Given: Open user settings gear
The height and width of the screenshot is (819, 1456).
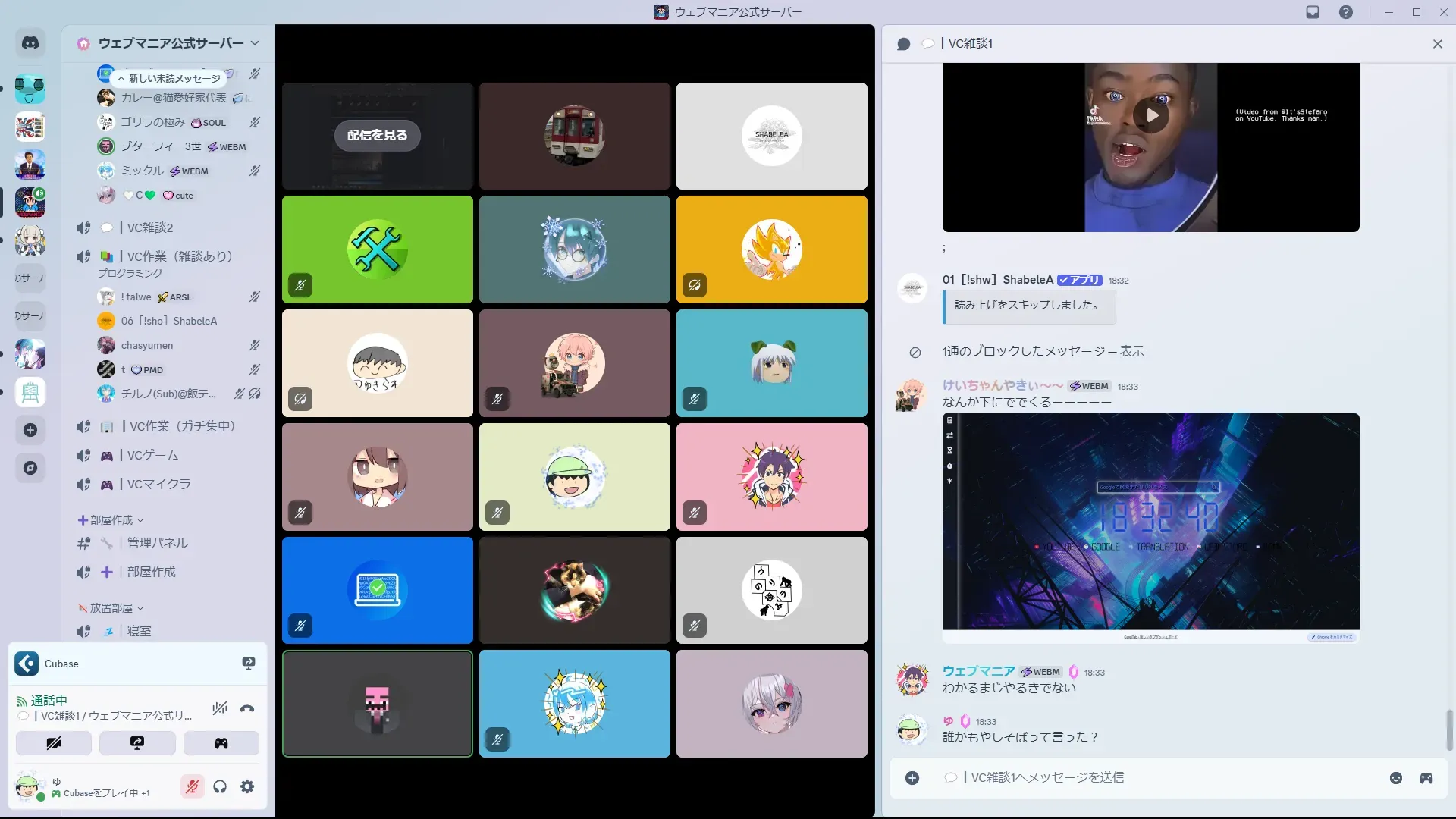Looking at the screenshot, I should click(x=247, y=787).
